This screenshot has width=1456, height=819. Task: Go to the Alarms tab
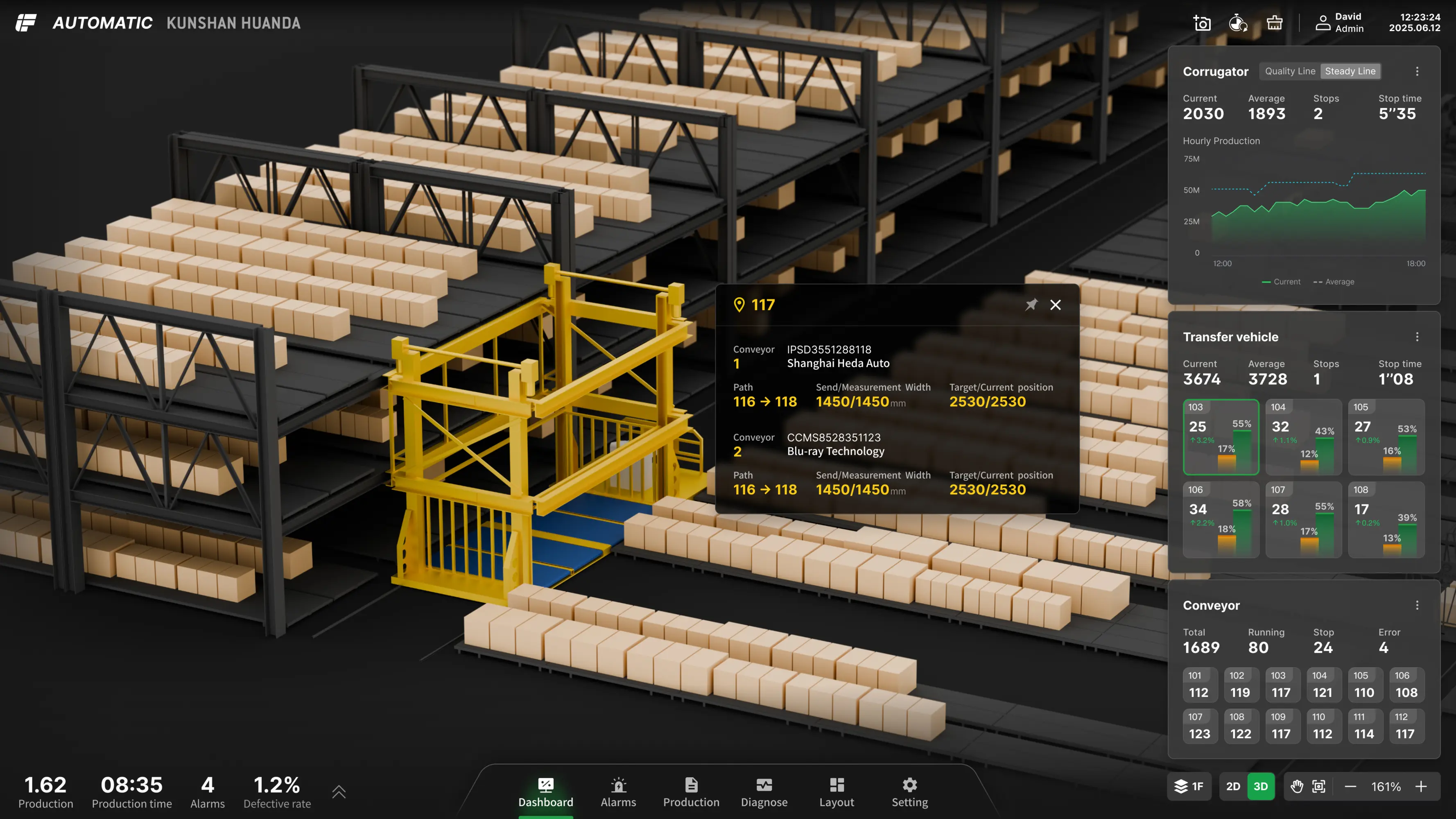click(x=618, y=792)
